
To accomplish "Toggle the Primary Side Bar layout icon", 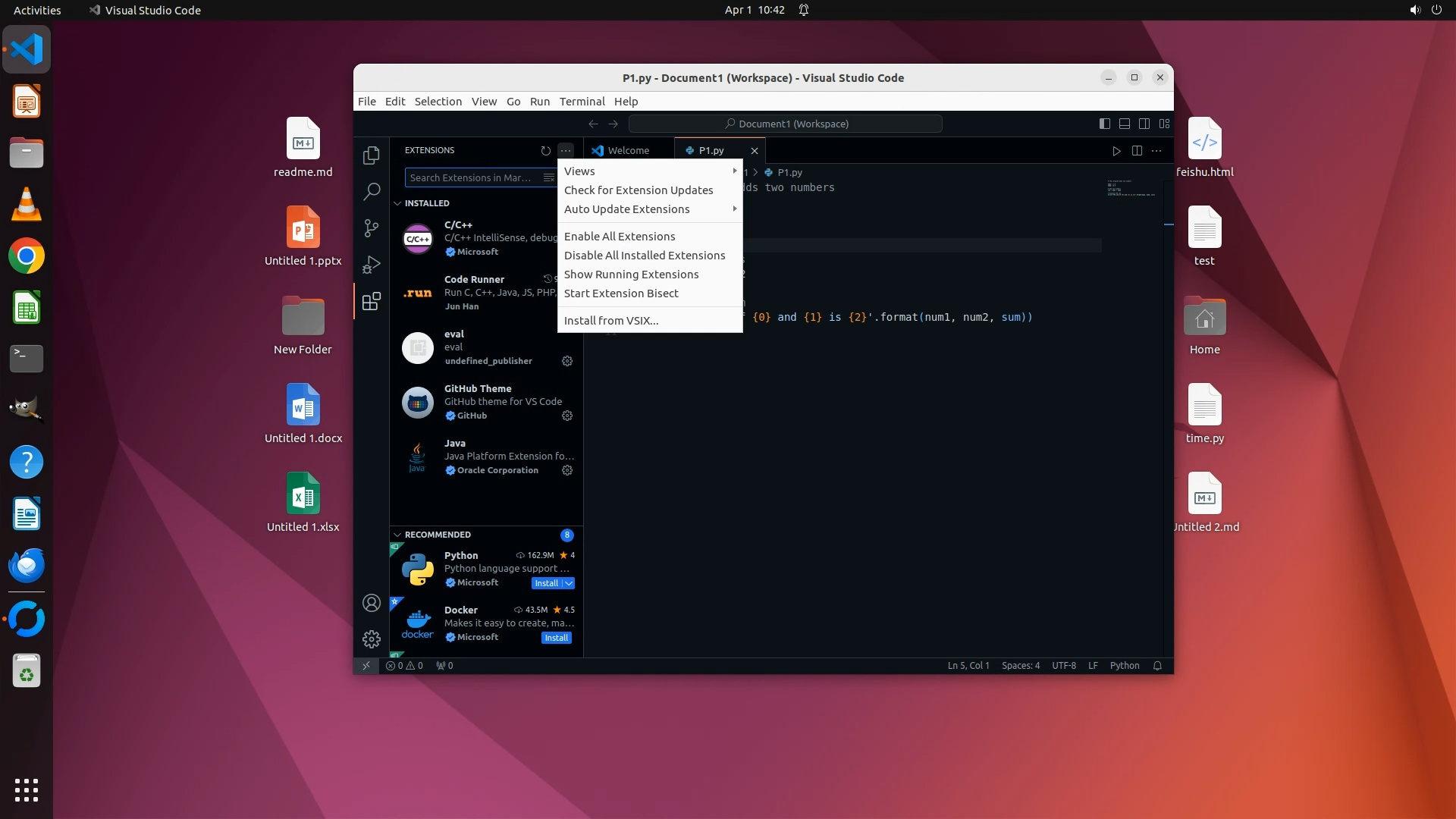I will [1105, 124].
